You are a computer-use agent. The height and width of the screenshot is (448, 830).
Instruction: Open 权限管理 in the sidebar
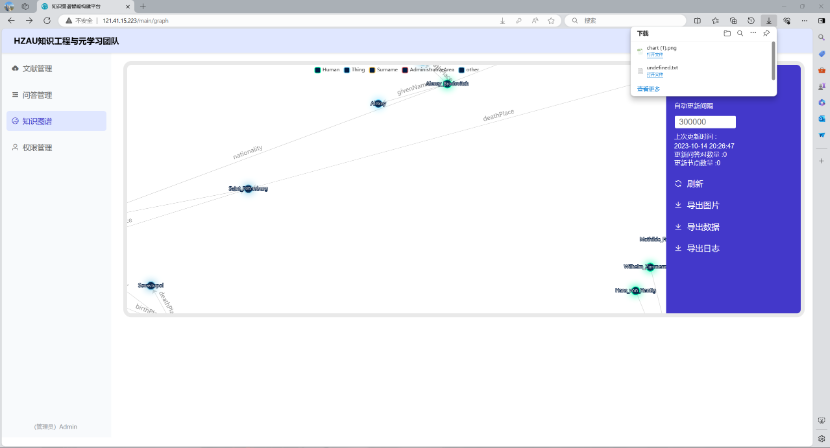click(x=37, y=147)
